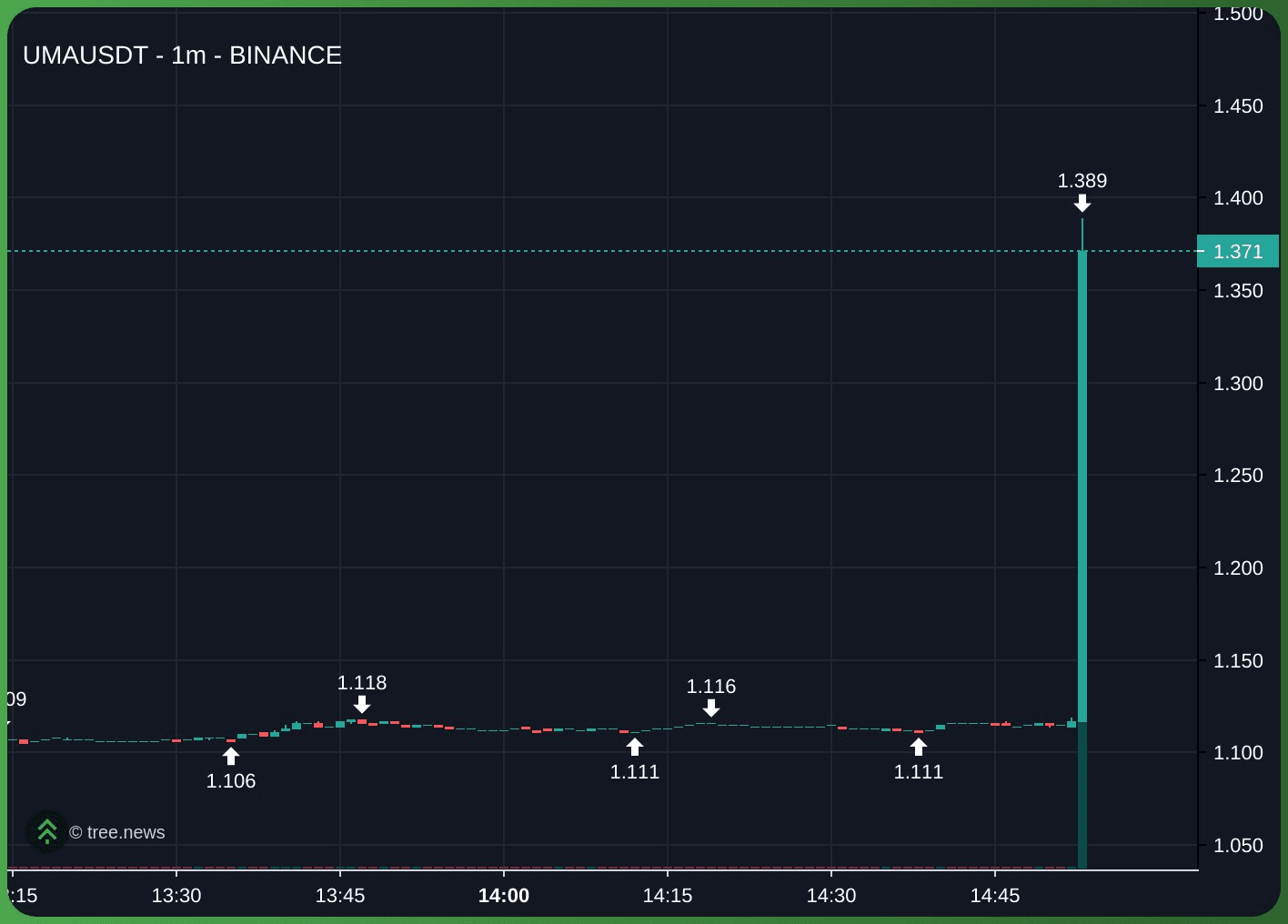The width and height of the screenshot is (1288, 924).
Task: Click the UMAUSDT - 1m - BINANCE chart title
Action: 182,55
